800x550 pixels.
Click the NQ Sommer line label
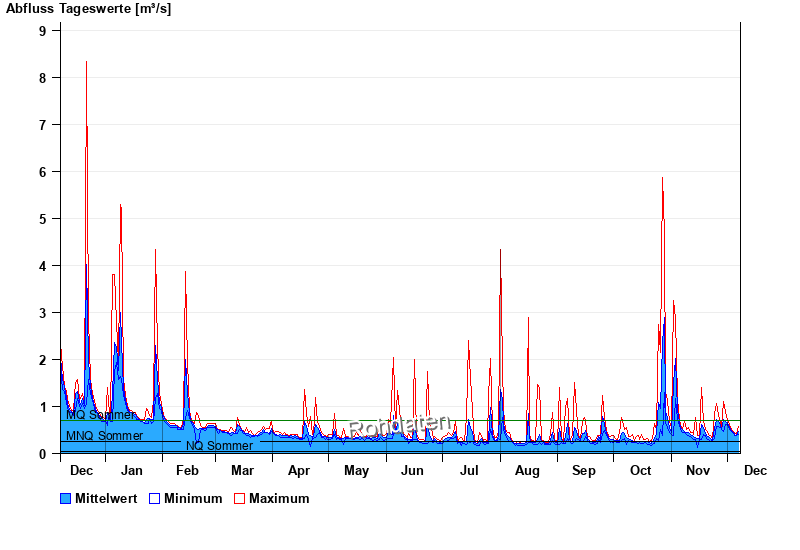pyautogui.click(x=219, y=446)
